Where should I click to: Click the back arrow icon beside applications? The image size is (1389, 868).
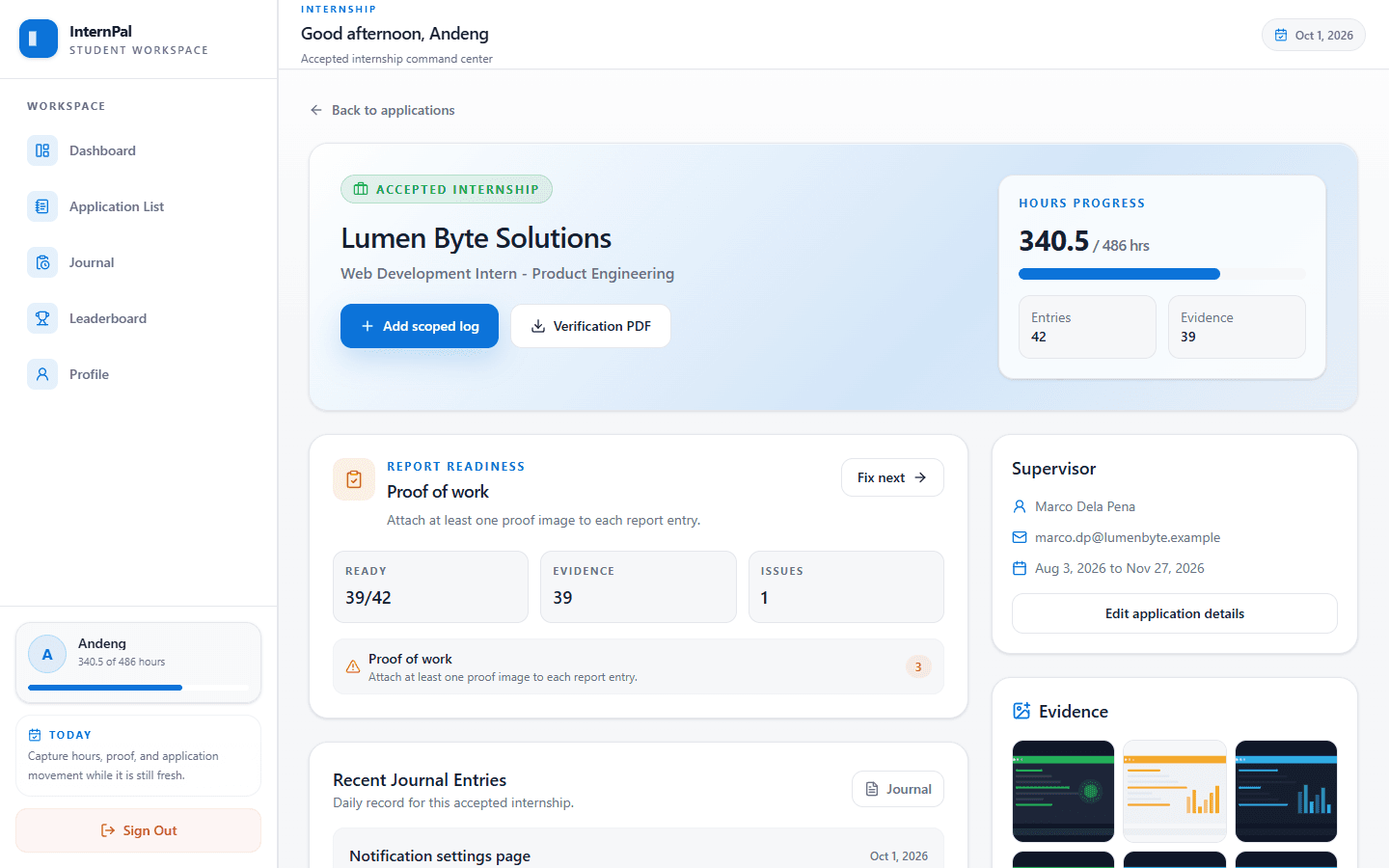coord(316,110)
